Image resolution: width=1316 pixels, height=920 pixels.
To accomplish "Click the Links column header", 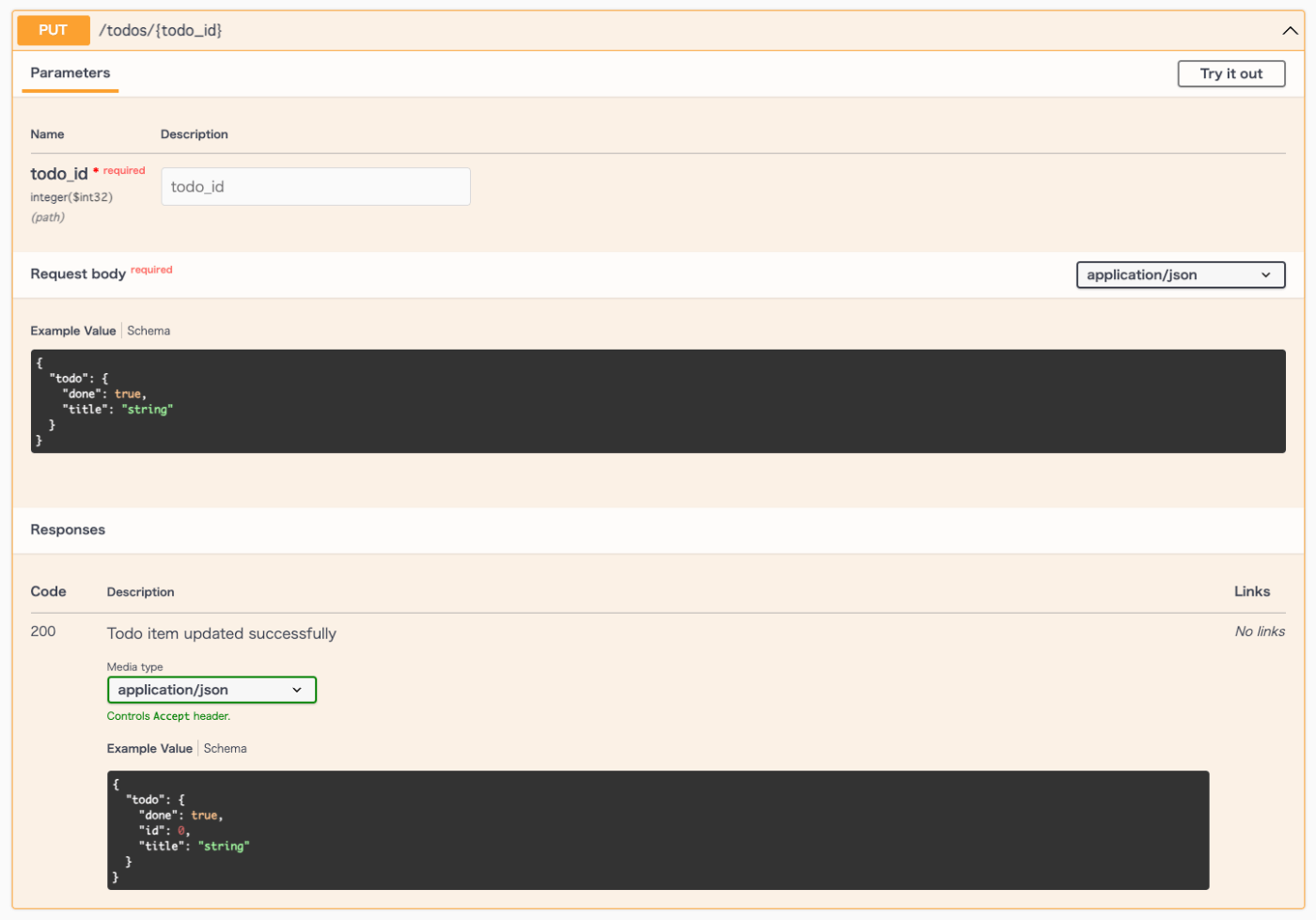I will coord(1252,591).
